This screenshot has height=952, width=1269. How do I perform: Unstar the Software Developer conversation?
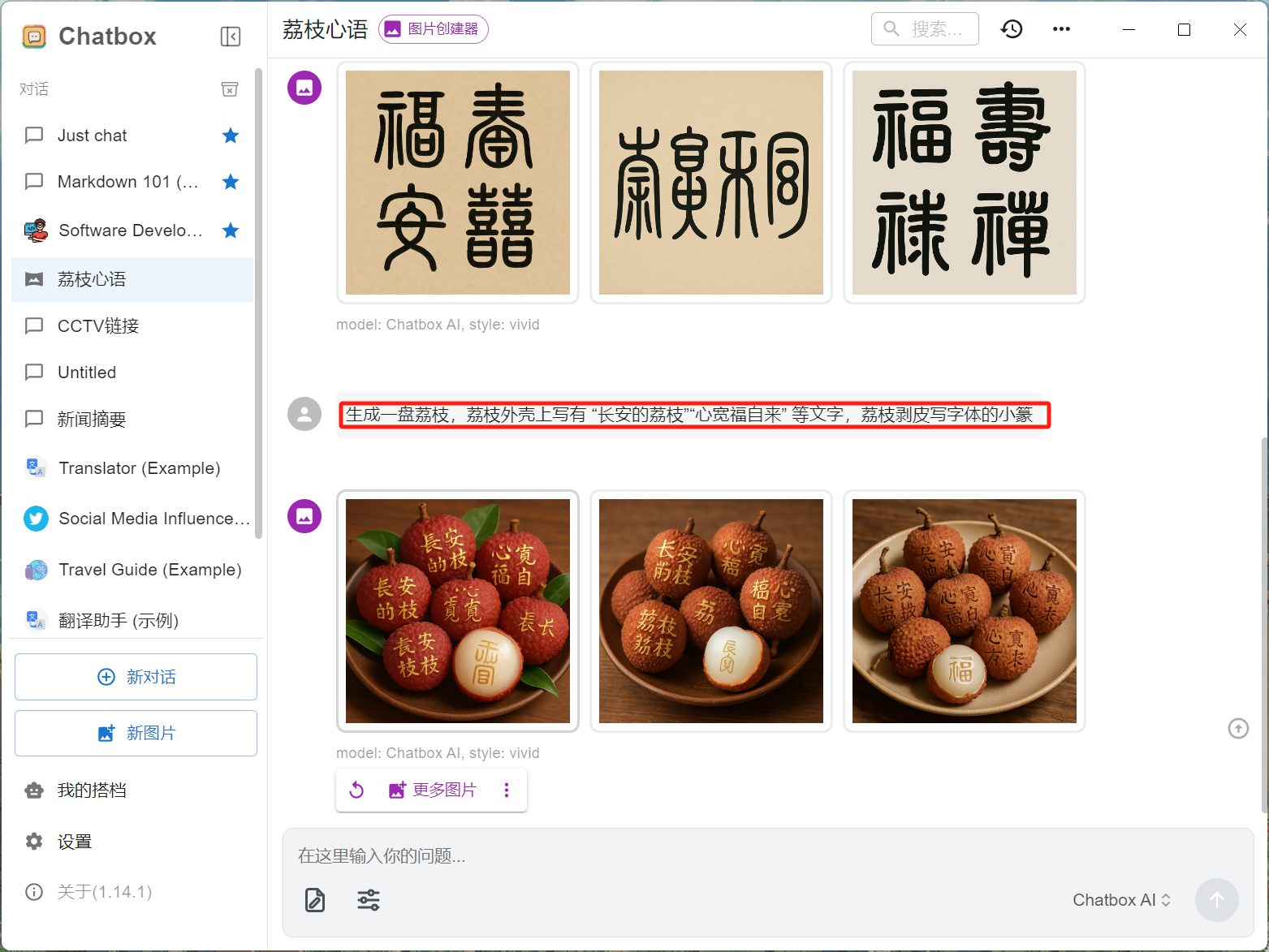pyautogui.click(x=231, y=230)
